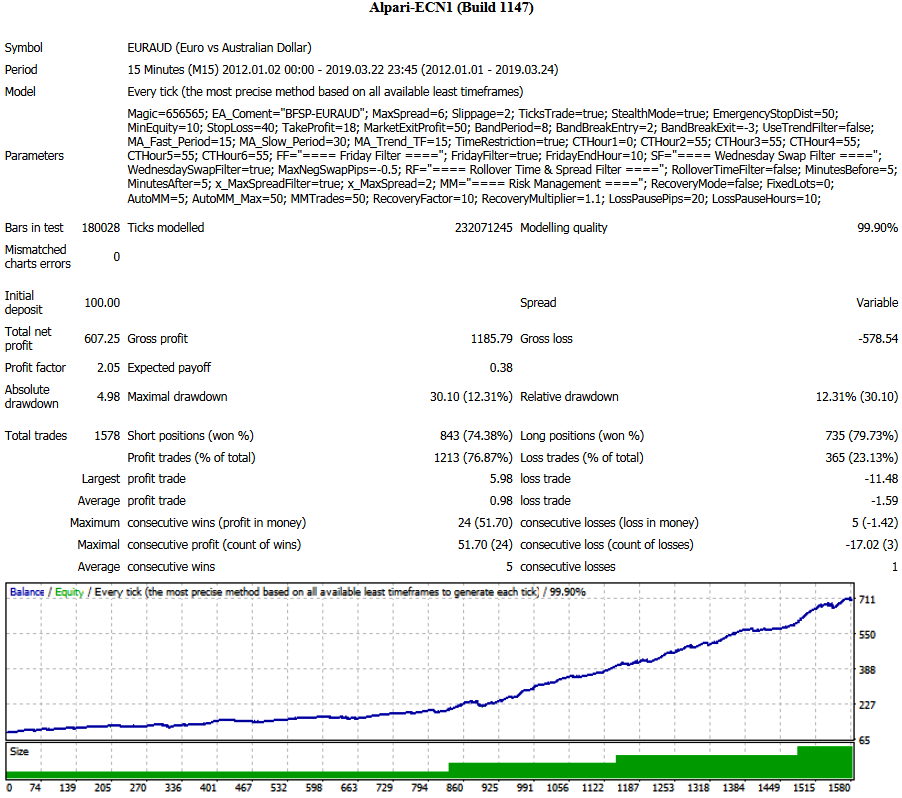The height and width of the screenshot is (798, 902).
Task: Click the Expected payoff value 0.38
Action: (501, 368)
